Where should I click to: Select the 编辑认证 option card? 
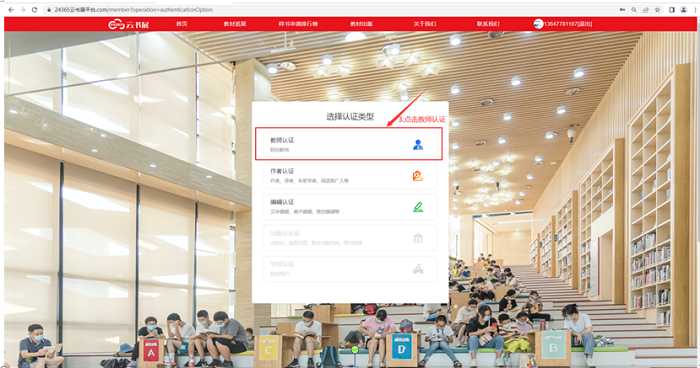pos(350,207)
